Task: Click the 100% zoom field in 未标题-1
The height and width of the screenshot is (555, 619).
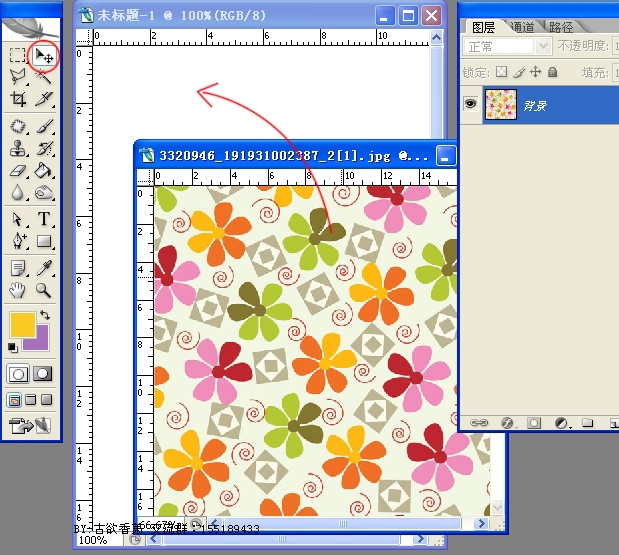Action: coord(99,540)
